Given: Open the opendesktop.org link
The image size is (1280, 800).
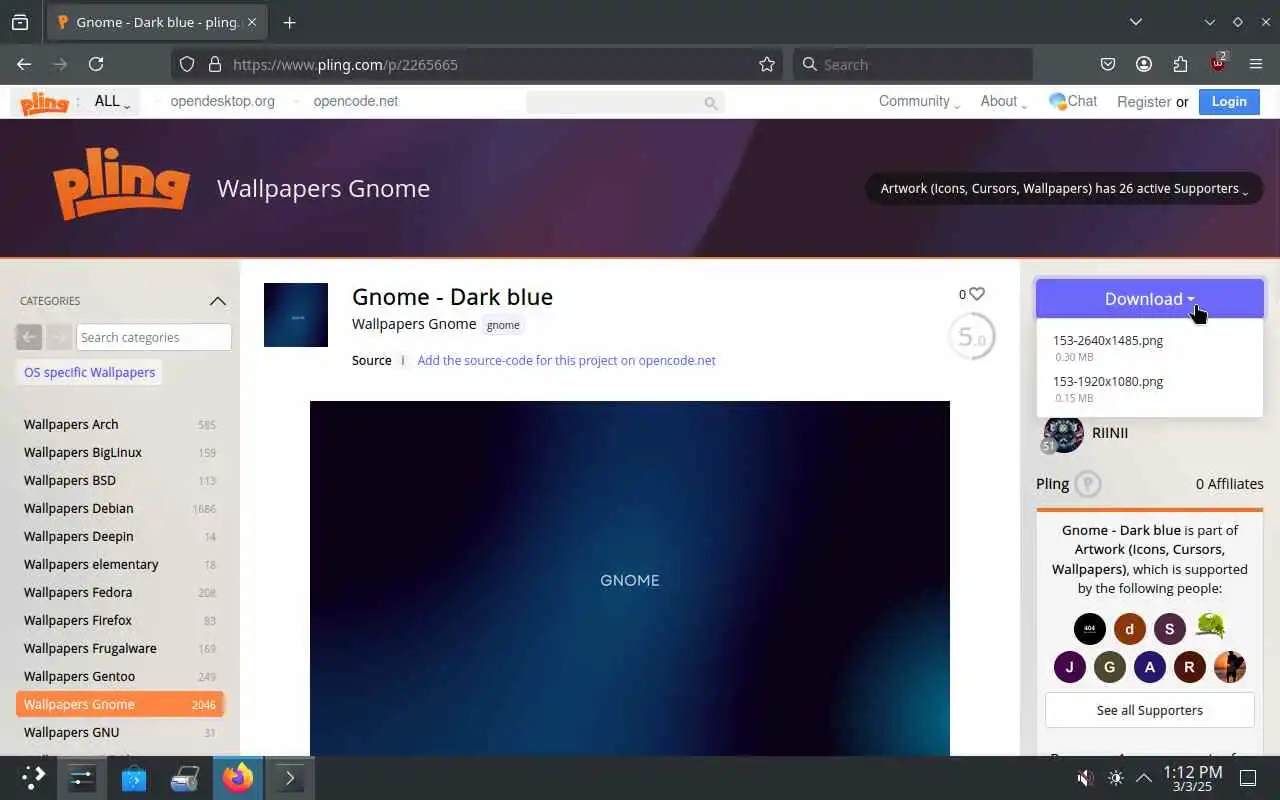Looking at the screenshot, I should (x=222, y=101).
